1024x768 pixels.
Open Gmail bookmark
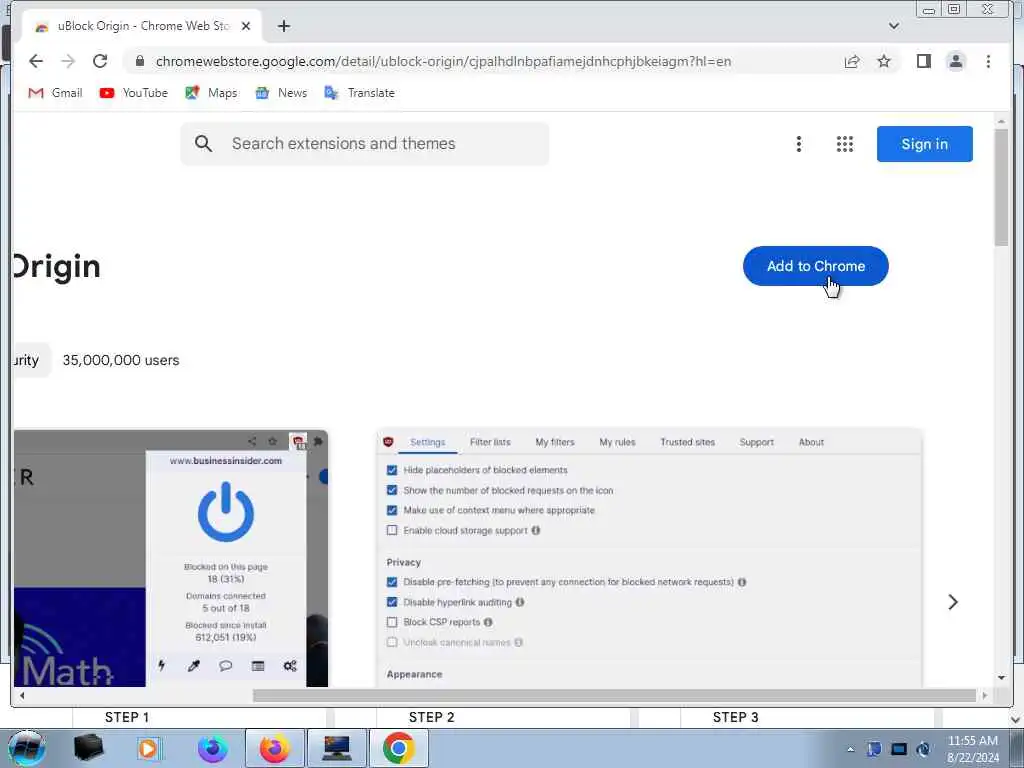pos(56,93)
